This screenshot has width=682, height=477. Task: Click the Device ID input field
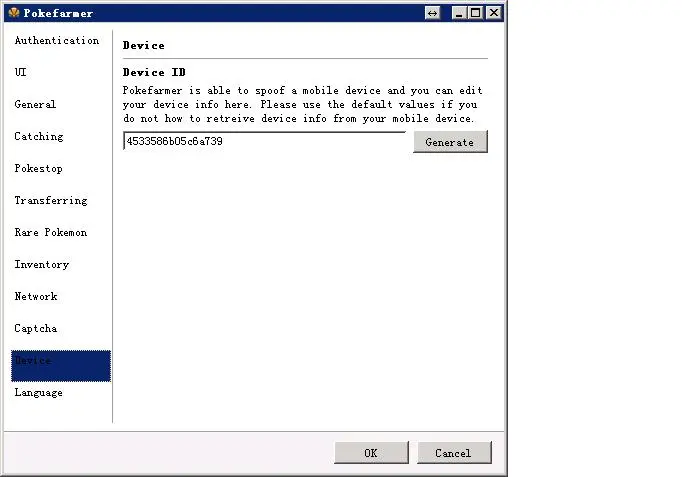(264, 141)
